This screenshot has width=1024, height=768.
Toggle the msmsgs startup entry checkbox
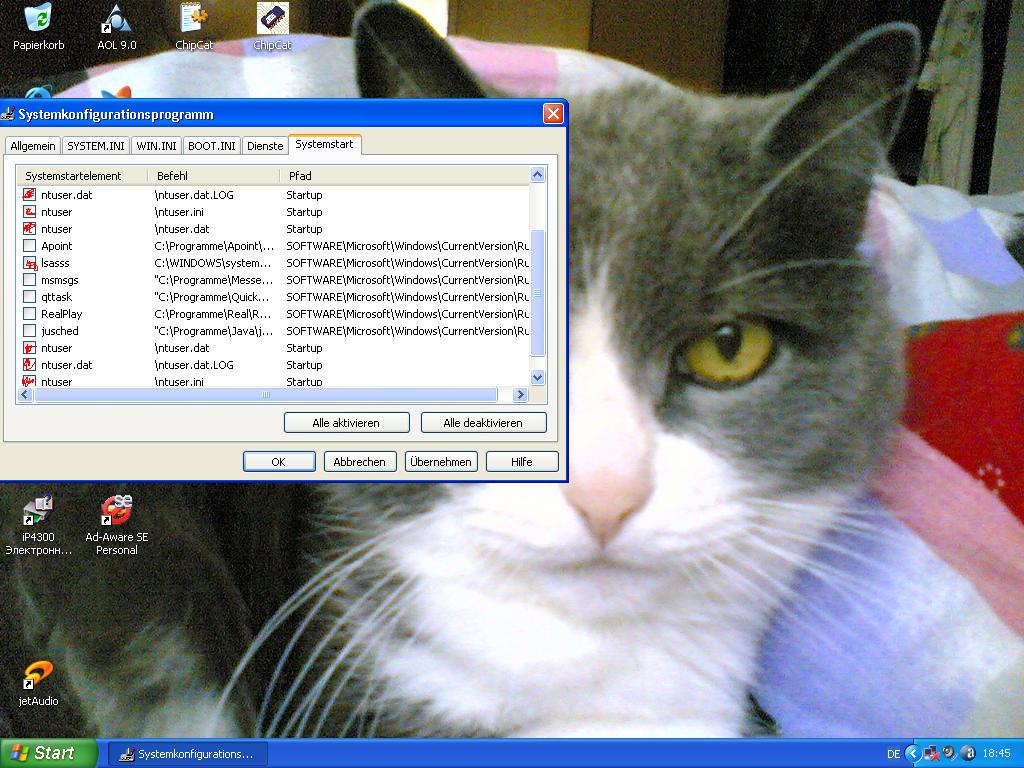[x=30, y=280]
